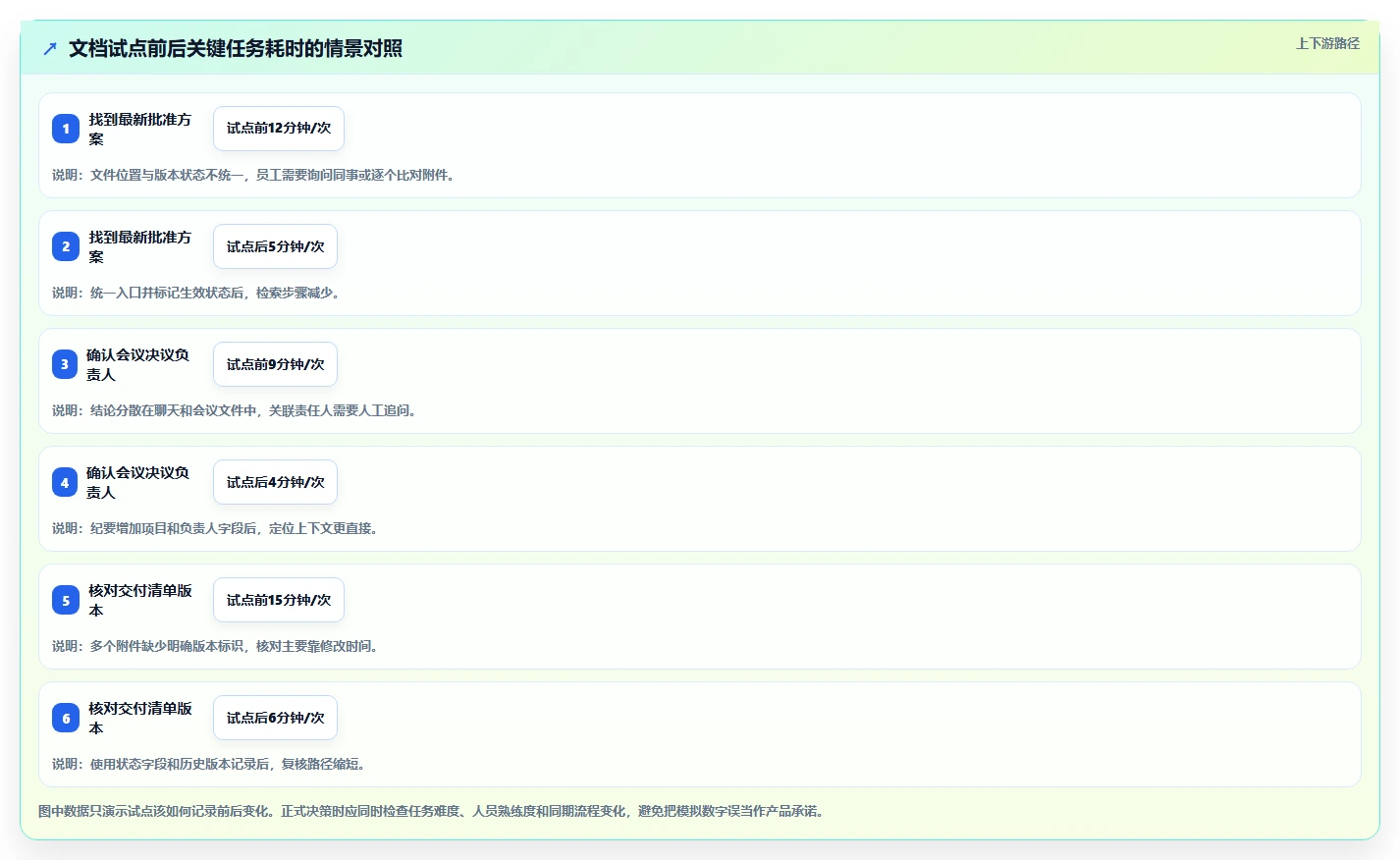Click the step number 1 badge

(x=66, y=129)
